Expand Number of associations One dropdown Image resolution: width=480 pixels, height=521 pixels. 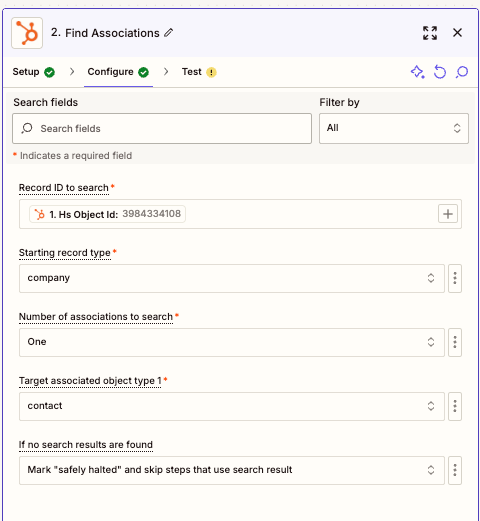pos(232,342)
